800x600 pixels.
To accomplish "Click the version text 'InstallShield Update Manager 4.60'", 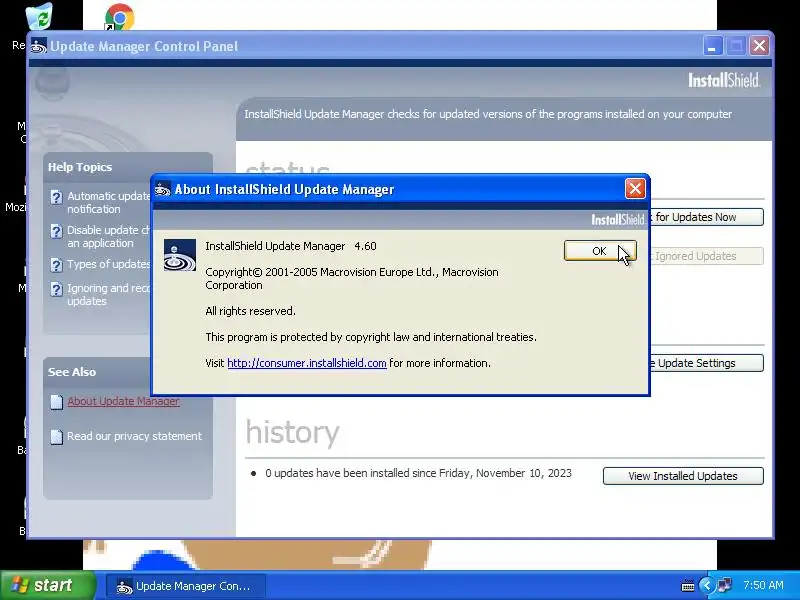I will point(291,246).
